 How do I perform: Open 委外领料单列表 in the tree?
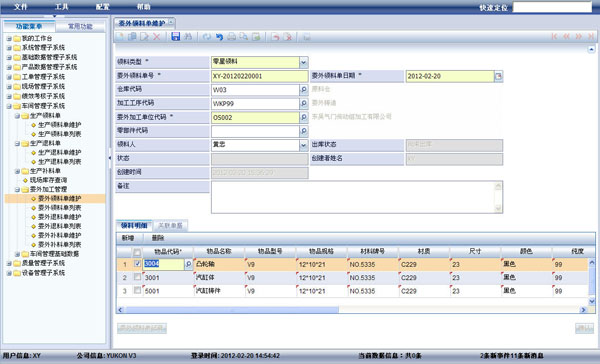60,208
